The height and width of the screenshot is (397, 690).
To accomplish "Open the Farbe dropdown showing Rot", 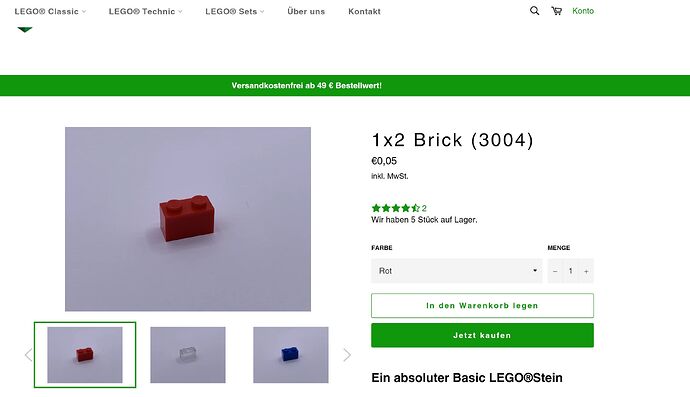I will coord(456,271).
